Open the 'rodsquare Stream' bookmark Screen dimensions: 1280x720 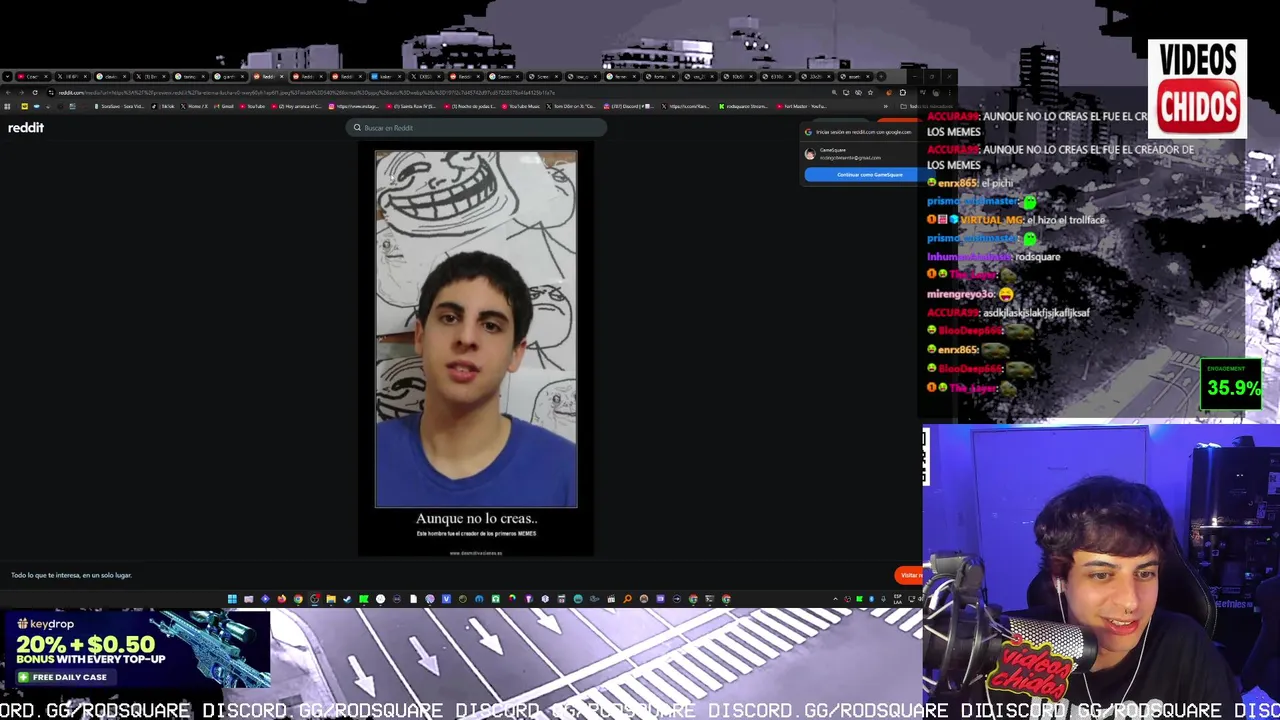[743, 106]
